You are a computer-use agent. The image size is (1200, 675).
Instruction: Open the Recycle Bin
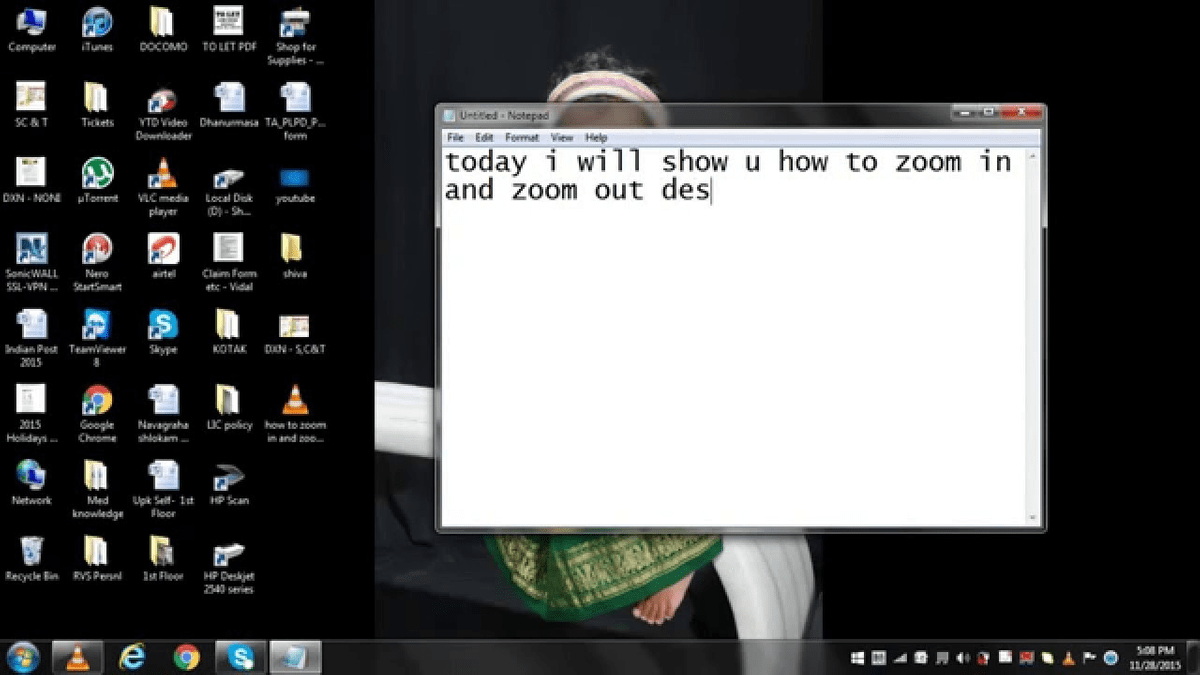31,553
